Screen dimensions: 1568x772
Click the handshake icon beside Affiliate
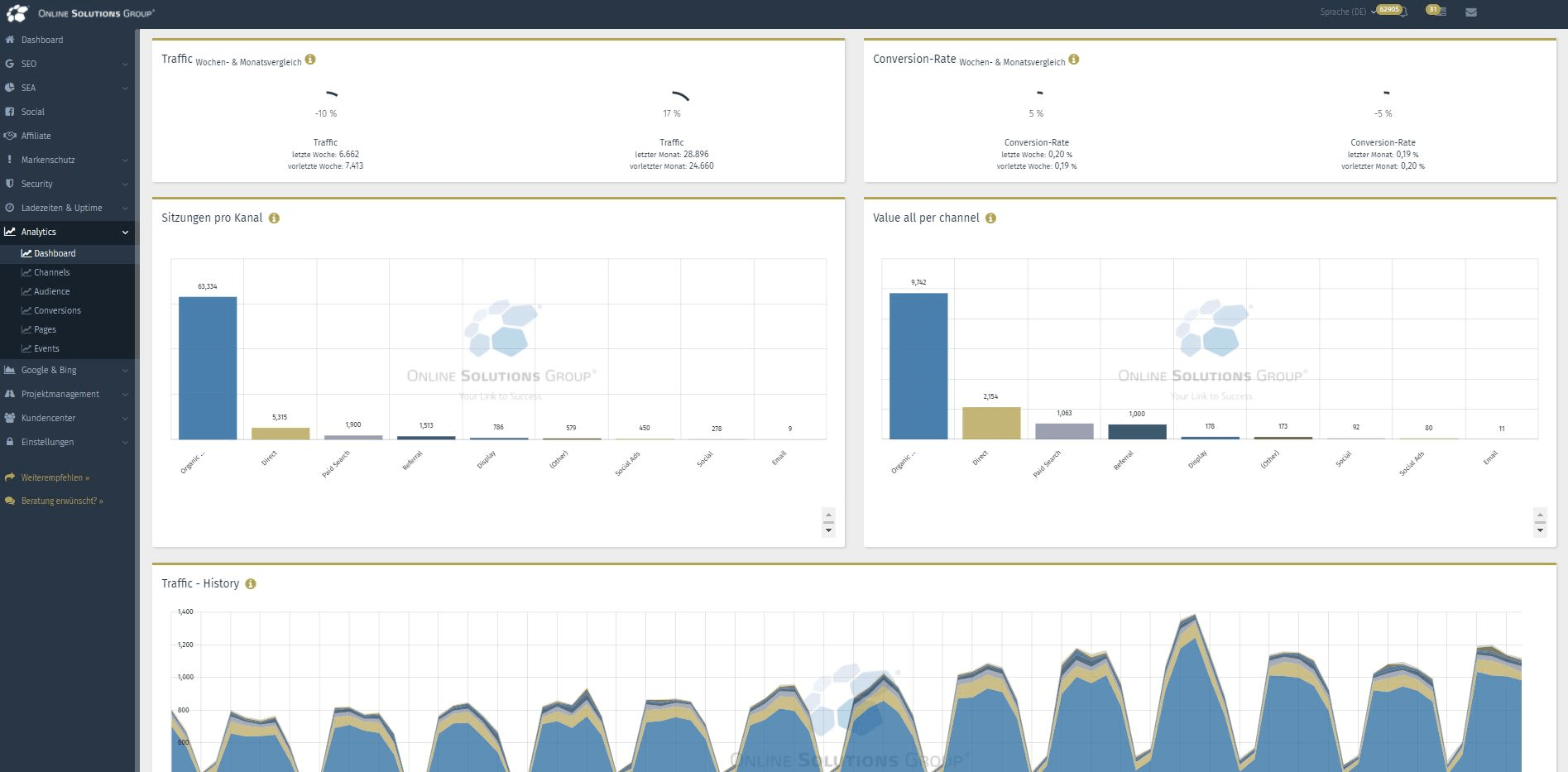pyautogui.click(x=10, y=136)
